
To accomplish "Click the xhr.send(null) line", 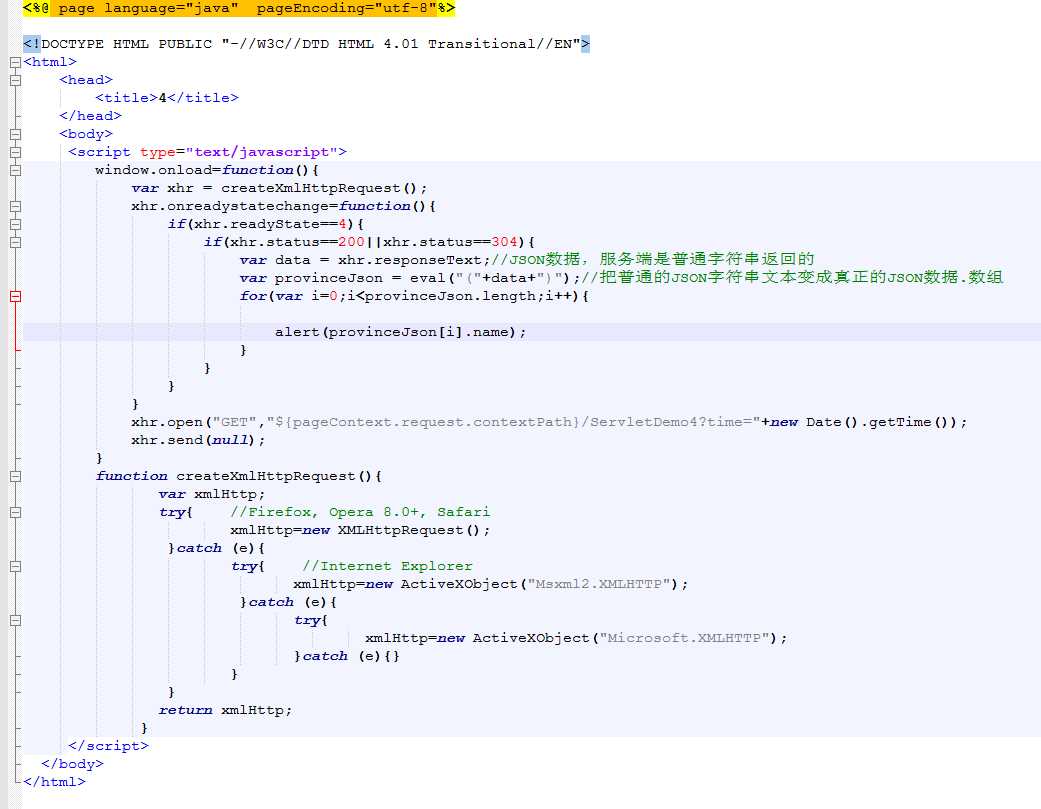I will 198,440.
